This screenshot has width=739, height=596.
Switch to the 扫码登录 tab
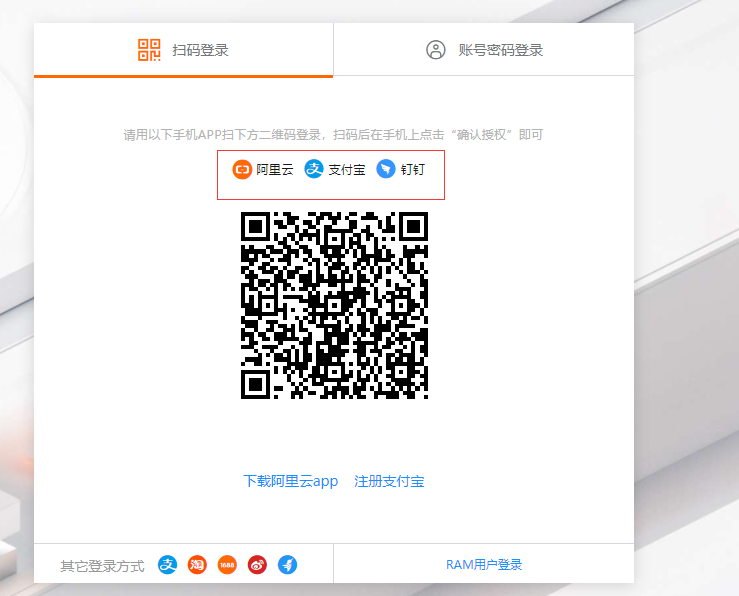tap(183, 49)
